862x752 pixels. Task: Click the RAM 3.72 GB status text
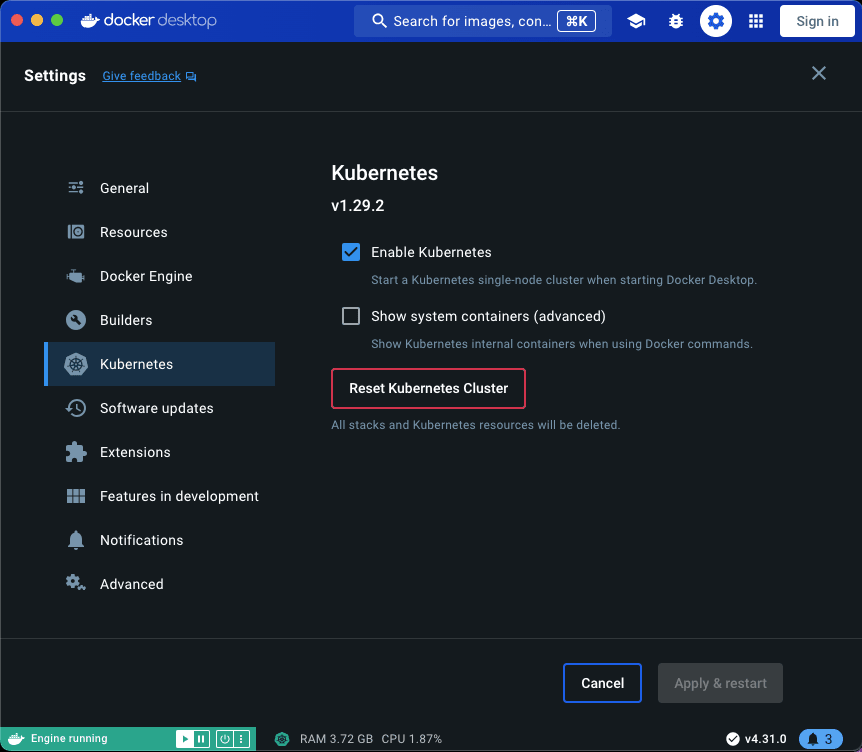click(x=336, y=739)
